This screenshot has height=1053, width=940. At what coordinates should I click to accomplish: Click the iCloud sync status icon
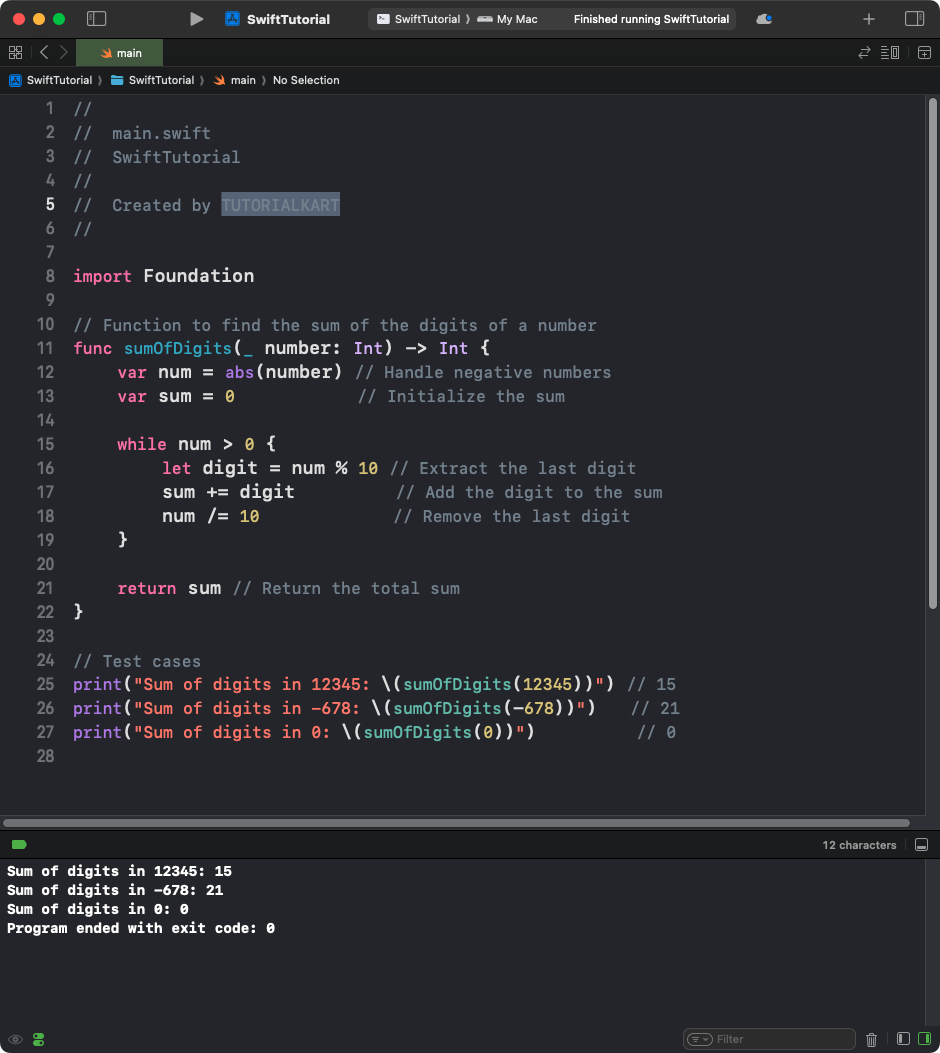pyautogui.click(x=763, y=18)
